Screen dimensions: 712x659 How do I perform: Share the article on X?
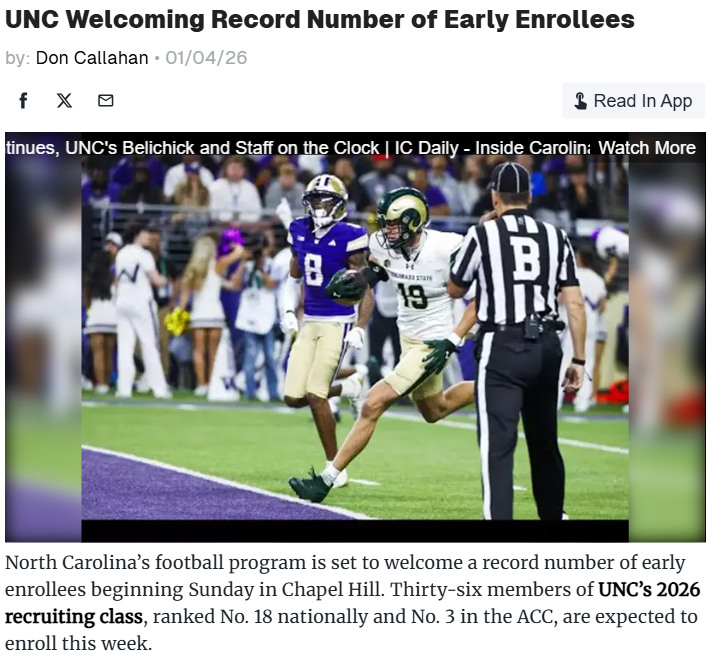coord(64,100)
